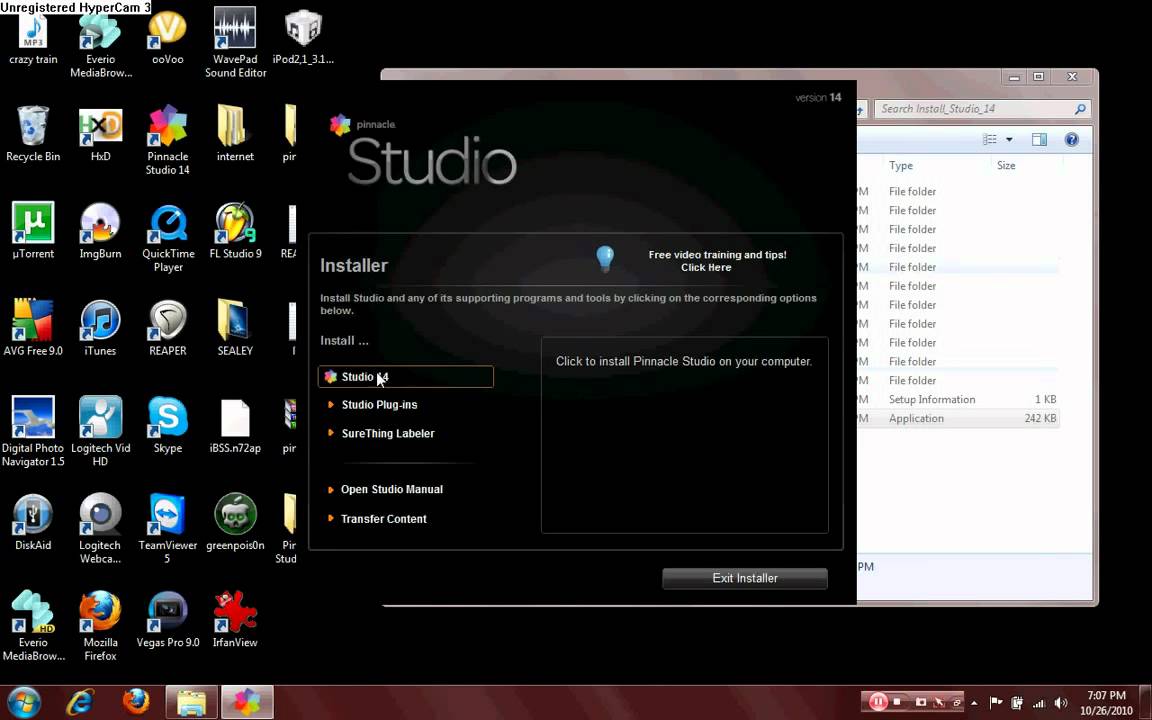This screenshot has height=720, width=1152.
Task: Open the Windows Start menu
Action: (x=24, y=702)
